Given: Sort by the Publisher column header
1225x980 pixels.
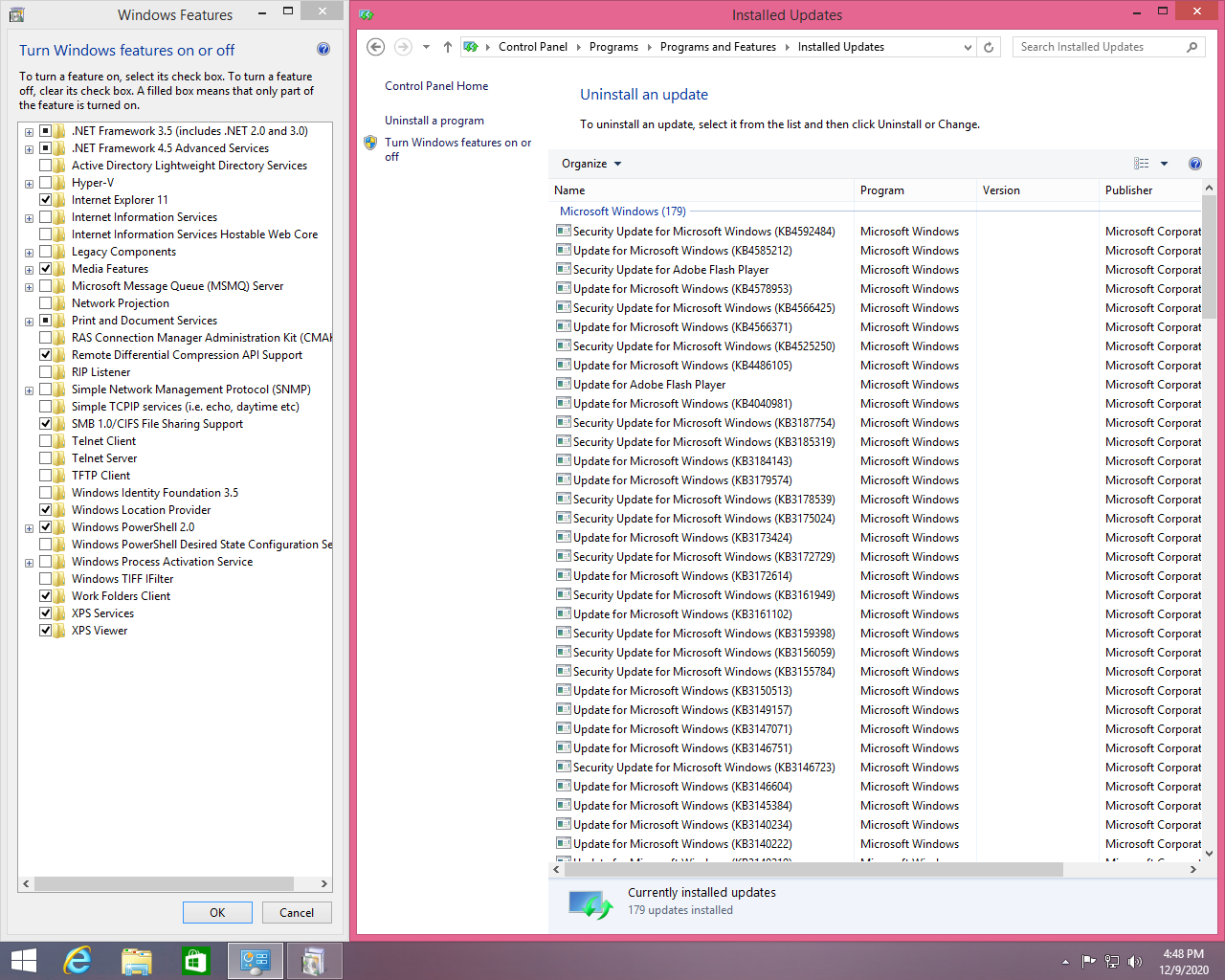Looking at the screenshot, I should pos(1151,190).
